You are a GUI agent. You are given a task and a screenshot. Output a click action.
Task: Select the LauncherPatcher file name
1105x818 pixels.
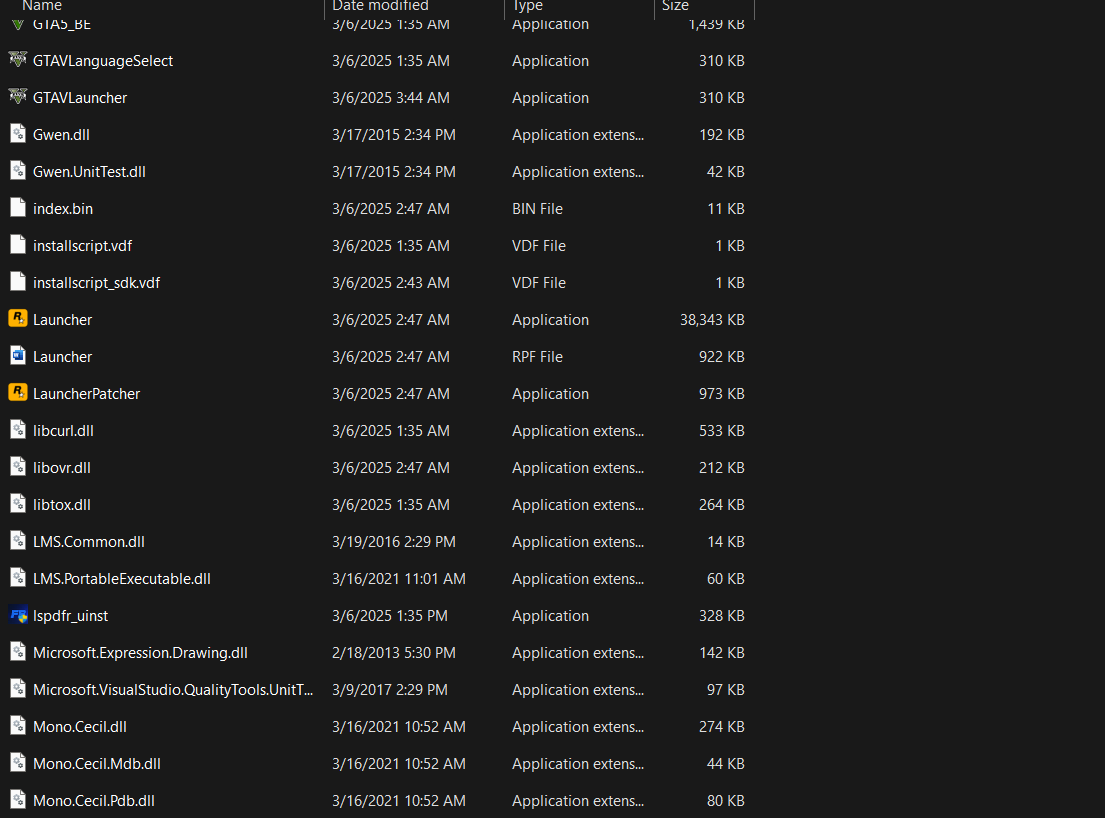(87, 394)
